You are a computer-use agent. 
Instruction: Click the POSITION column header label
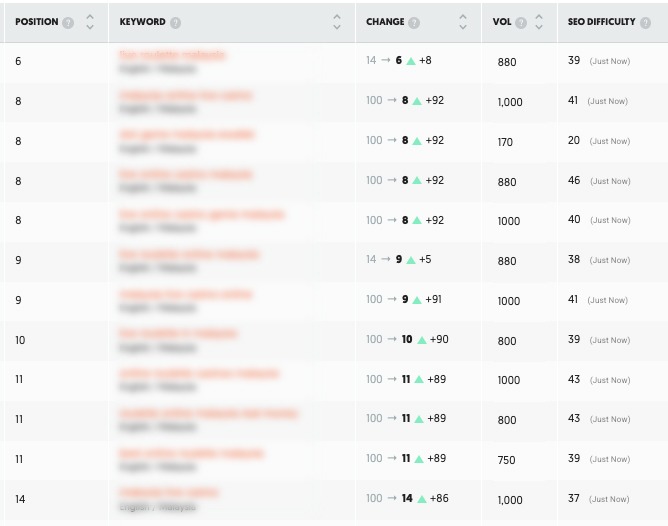click(x=37, y=22)
